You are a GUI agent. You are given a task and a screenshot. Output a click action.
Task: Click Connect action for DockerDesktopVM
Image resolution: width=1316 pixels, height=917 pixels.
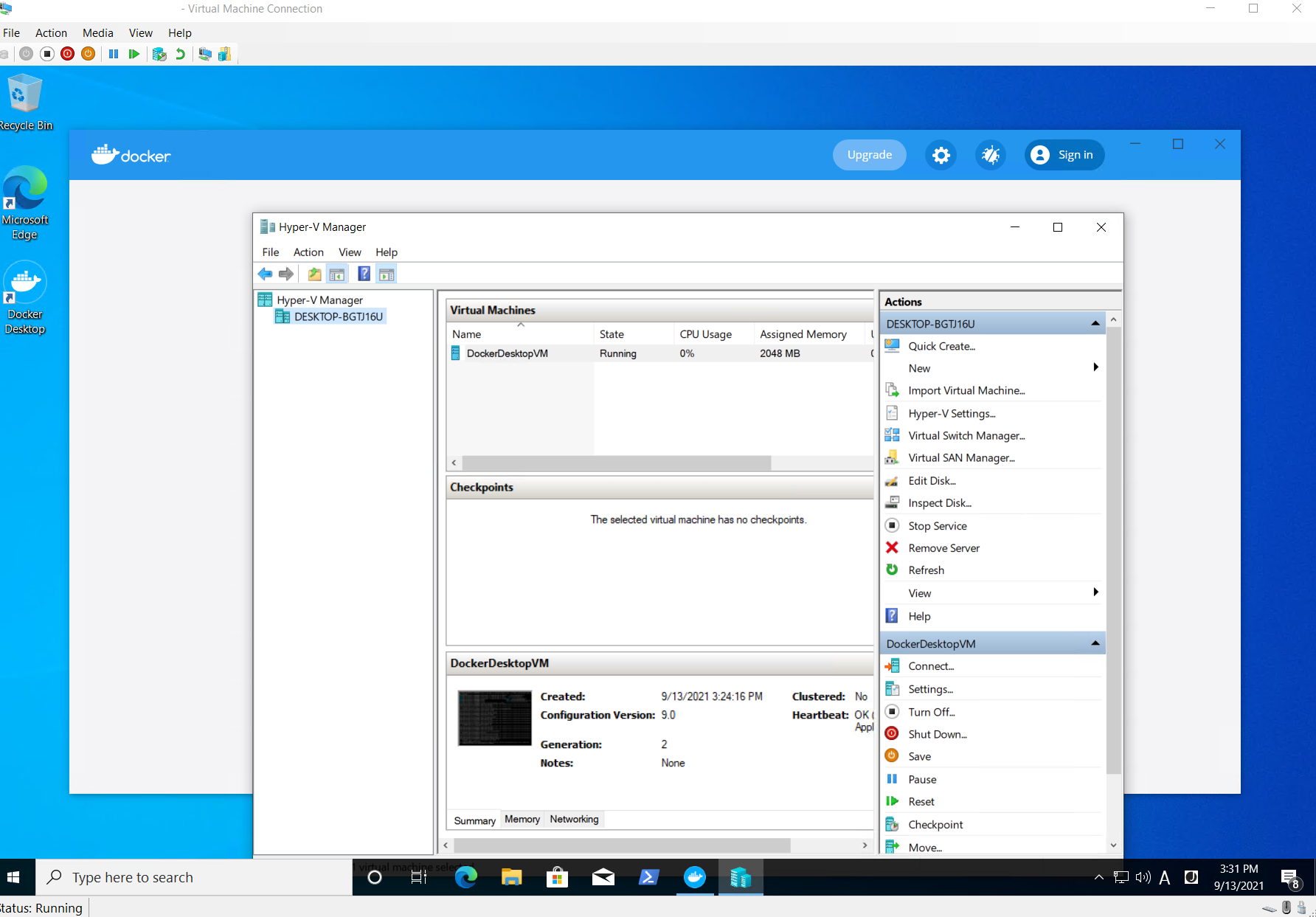pos(931,666)
